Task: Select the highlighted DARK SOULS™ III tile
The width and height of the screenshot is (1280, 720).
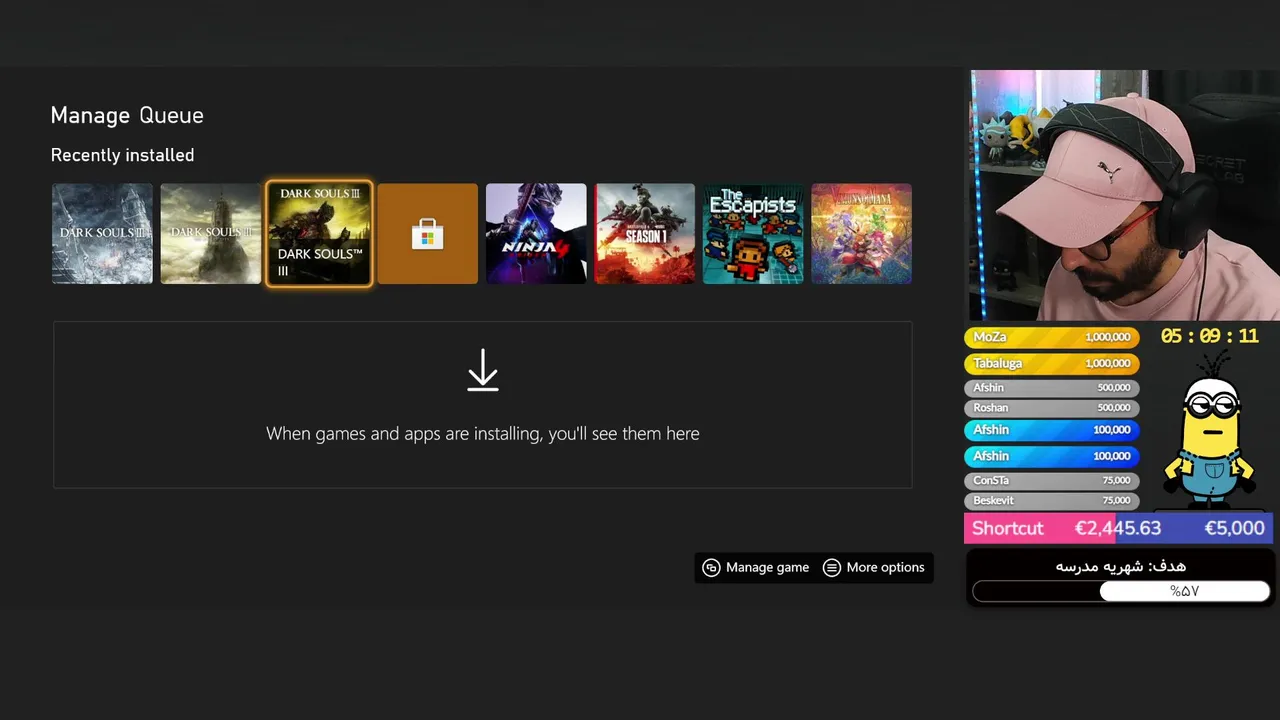Action: point(319,234)
